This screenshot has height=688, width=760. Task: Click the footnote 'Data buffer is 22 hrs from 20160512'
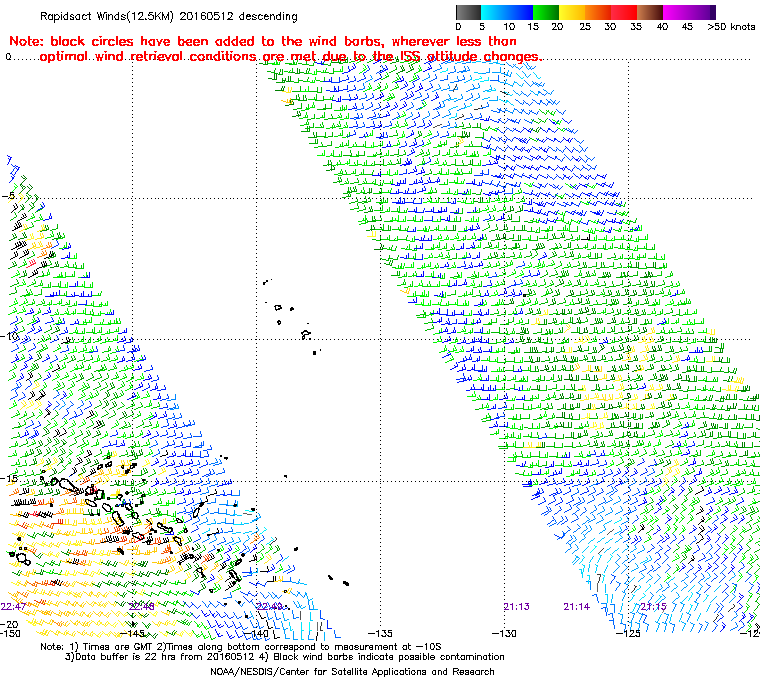165,657
